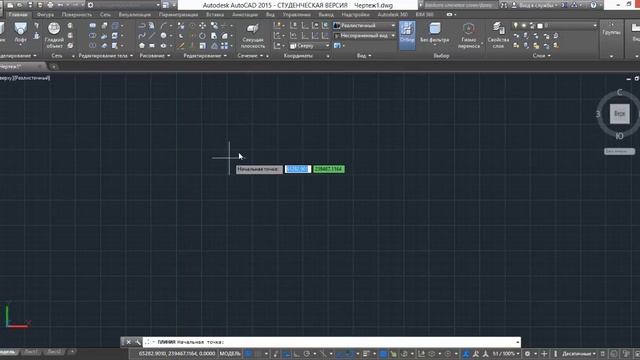Open the command line history arrow
This screenshot has width=640, height=360.
pyautogui.click(x=518, y=342)
